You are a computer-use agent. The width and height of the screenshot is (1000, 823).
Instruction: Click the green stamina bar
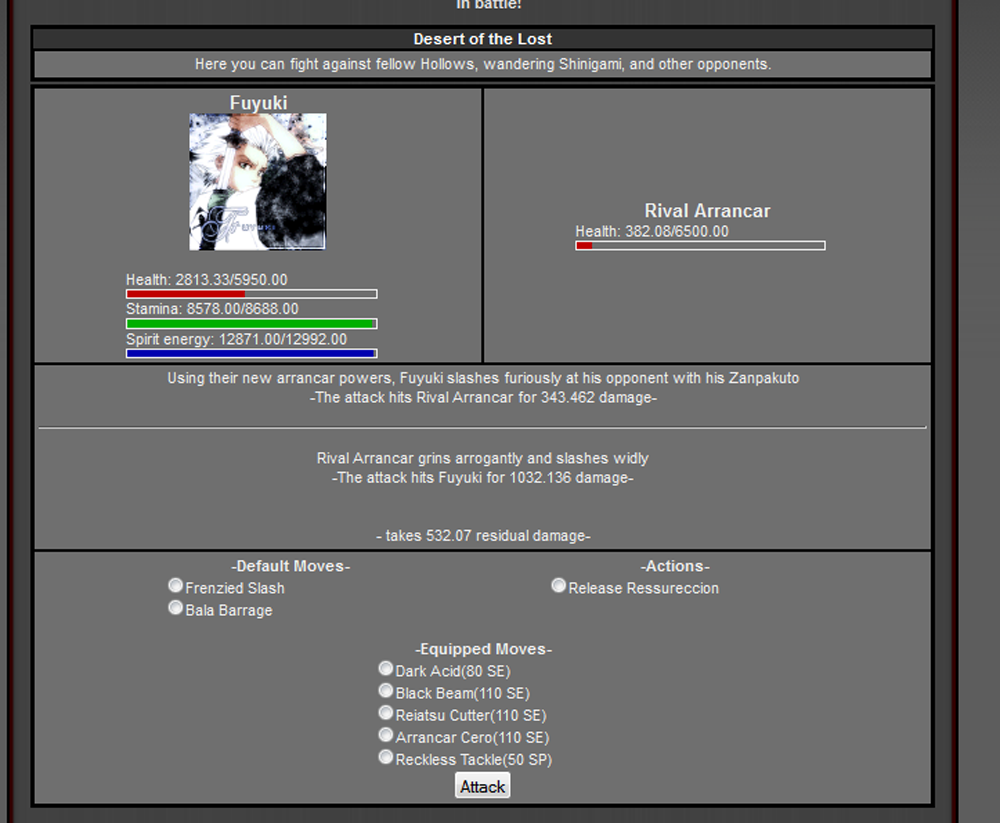(252, 324)
